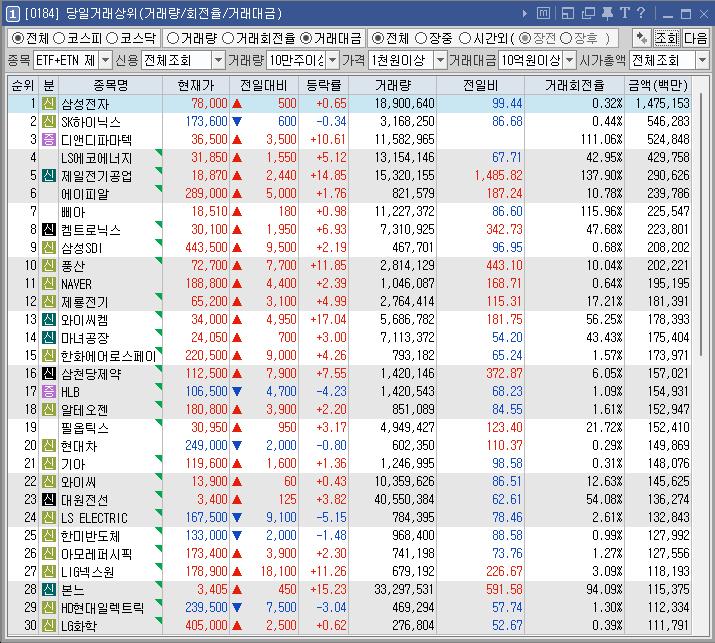Click the purple 증 badge on 디앤디파마텍 row
Viewport: 715px width, 643px height.
tap(49, 140)
